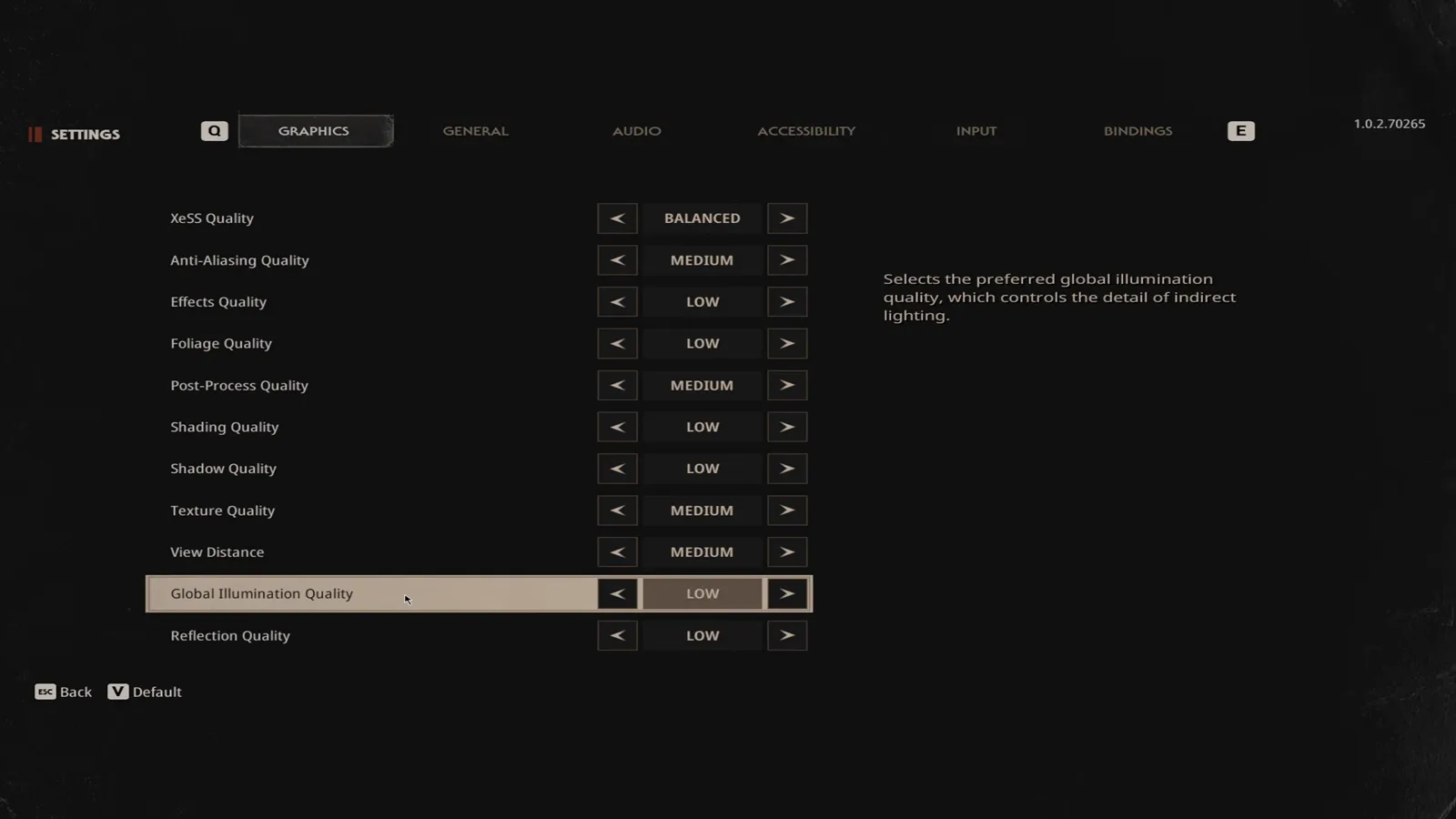This screenshot has width=1456, height=819.
Task: Extend View Distance with right arrow
Action: (x=787, y=552)
